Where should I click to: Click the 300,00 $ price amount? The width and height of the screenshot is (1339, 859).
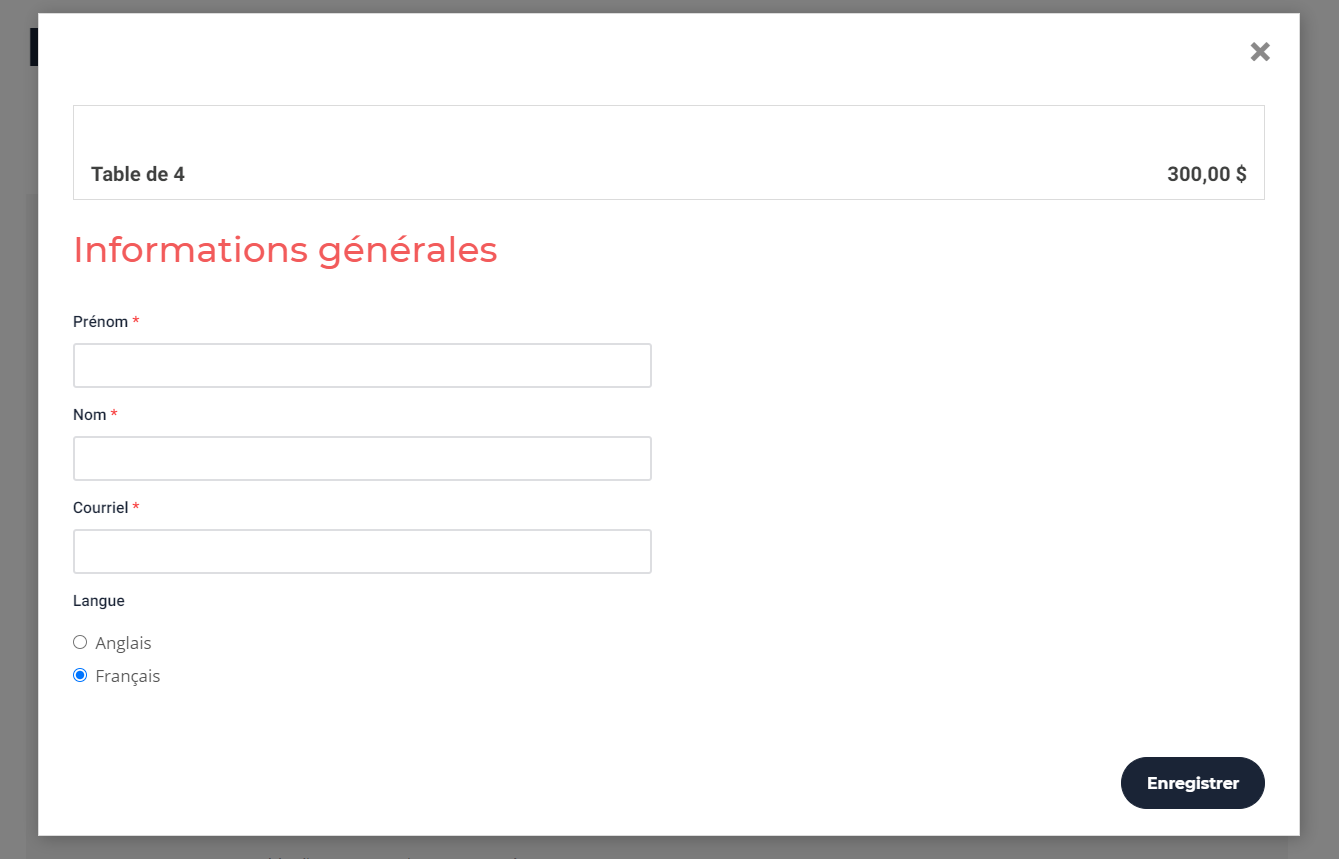click(x=1206, y=174)
